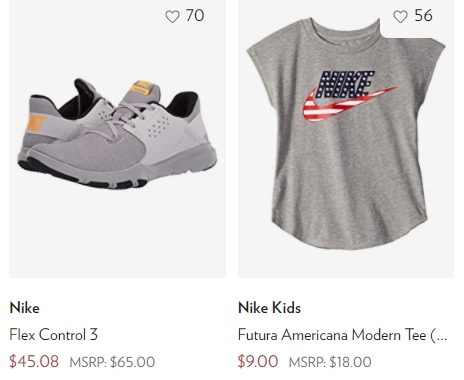Click the MSRP $65.00 label
The height and width of the screenshot is (380, 464).
pos(112,362)
